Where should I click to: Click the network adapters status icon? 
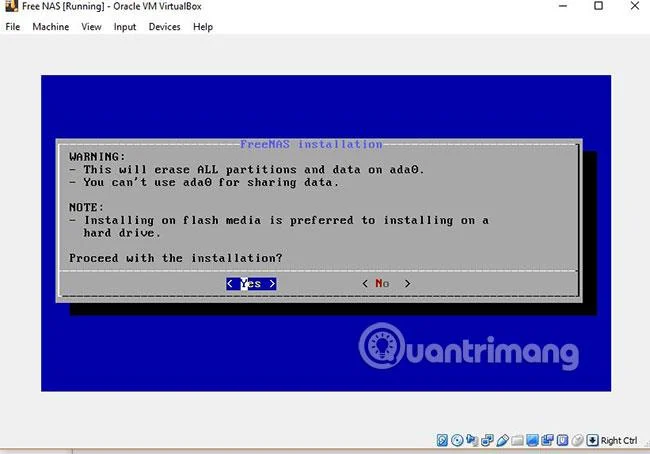pyautogui.click(x=487, y=440)
